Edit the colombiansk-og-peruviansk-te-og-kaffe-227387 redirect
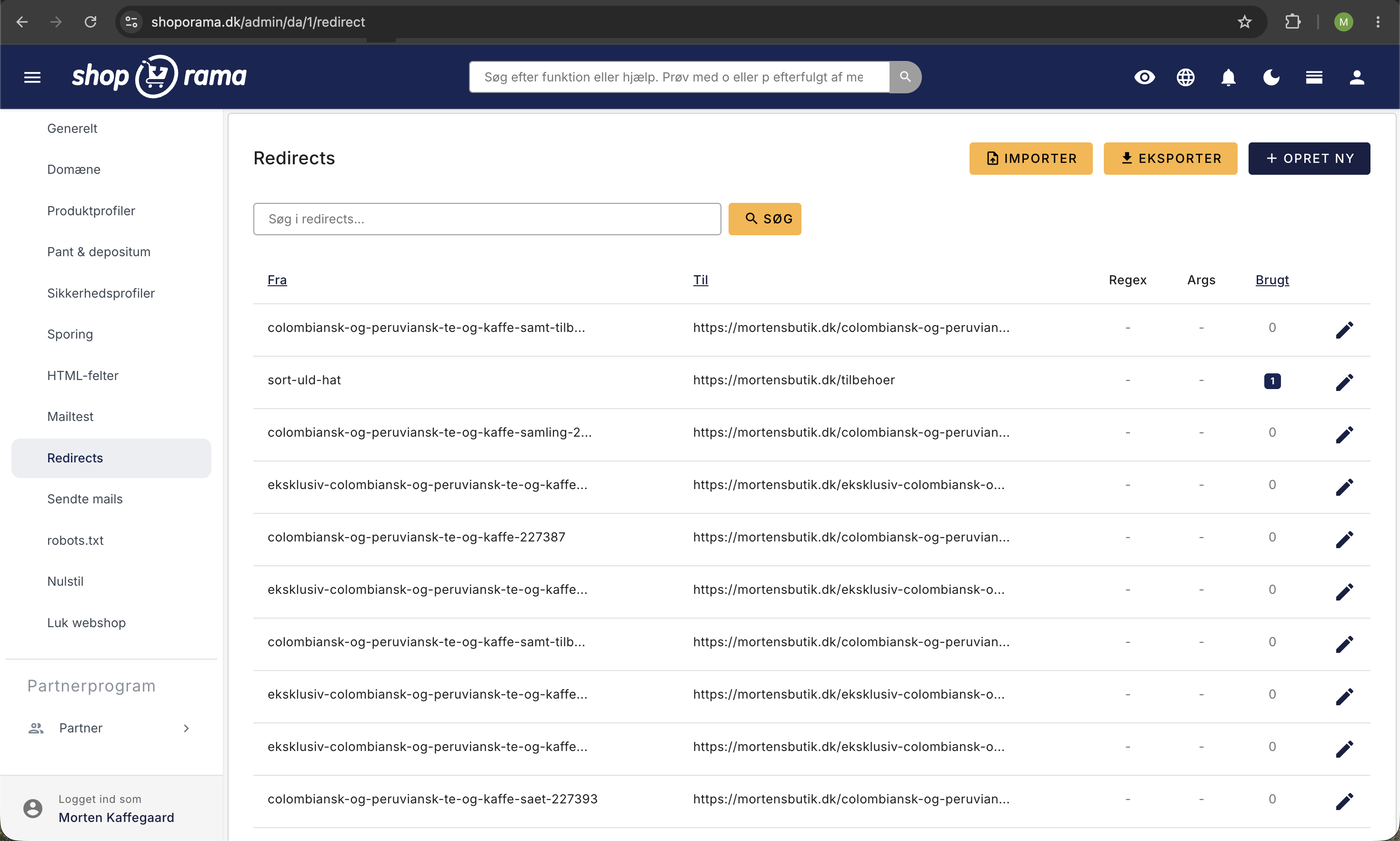Screen dimensions: 1400x841 tap(1345, 539)
